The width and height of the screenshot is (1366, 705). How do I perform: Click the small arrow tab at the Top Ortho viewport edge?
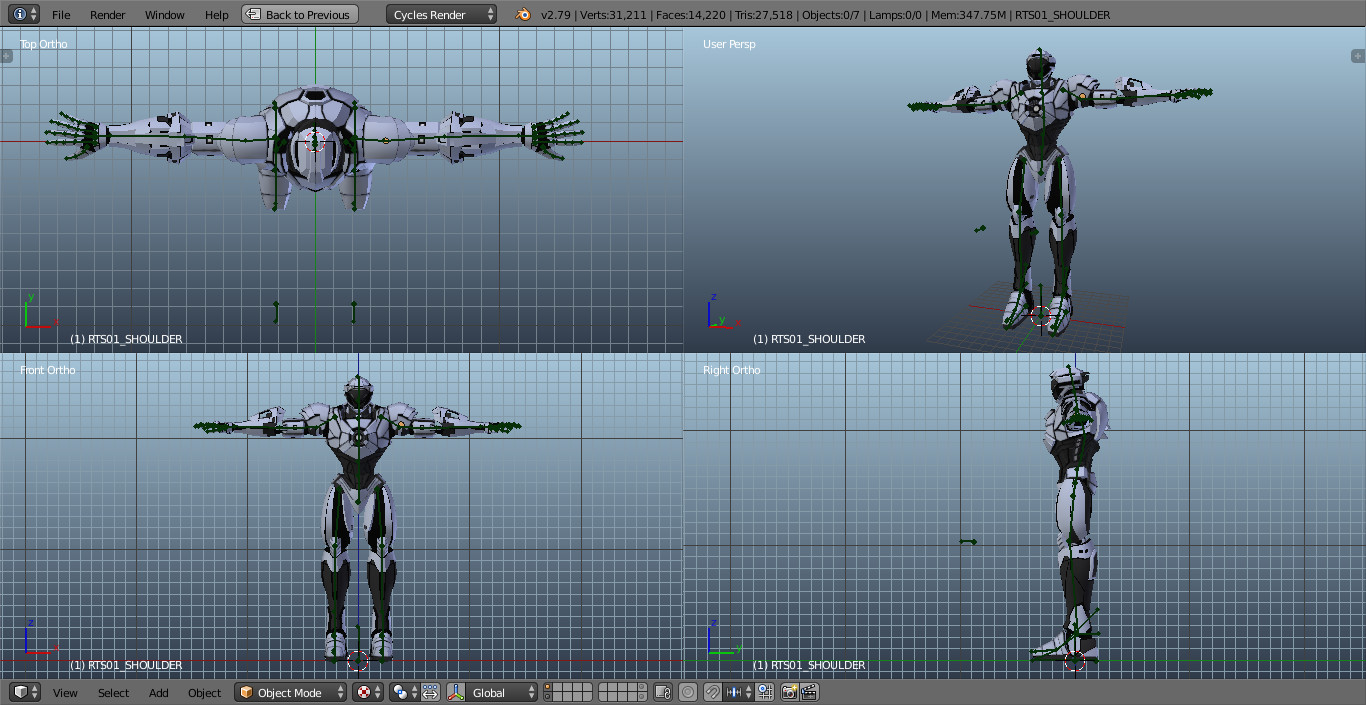point(6,55)
